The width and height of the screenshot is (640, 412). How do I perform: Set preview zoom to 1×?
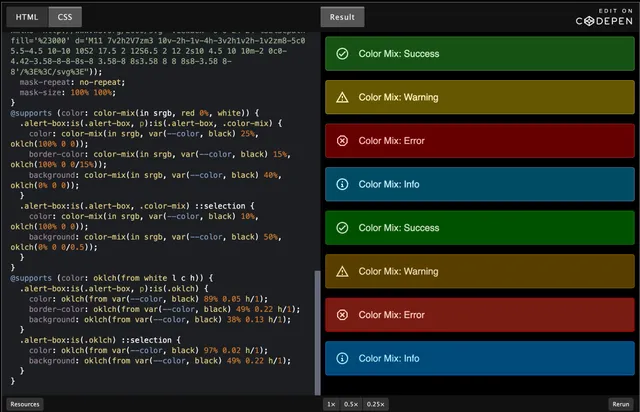point(331,404)
